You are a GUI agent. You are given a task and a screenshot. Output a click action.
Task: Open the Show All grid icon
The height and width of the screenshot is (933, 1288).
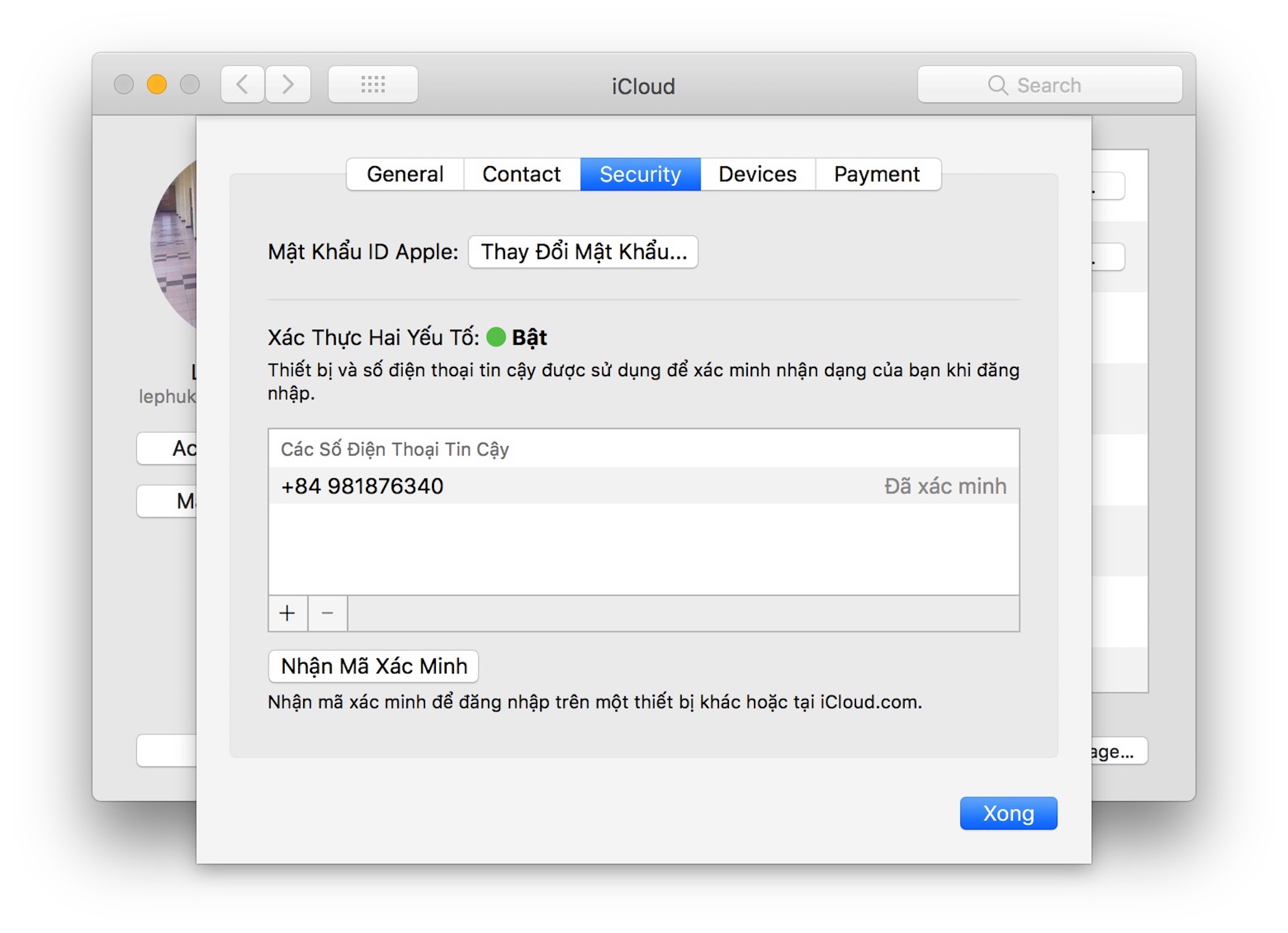(x=373, y=84)
